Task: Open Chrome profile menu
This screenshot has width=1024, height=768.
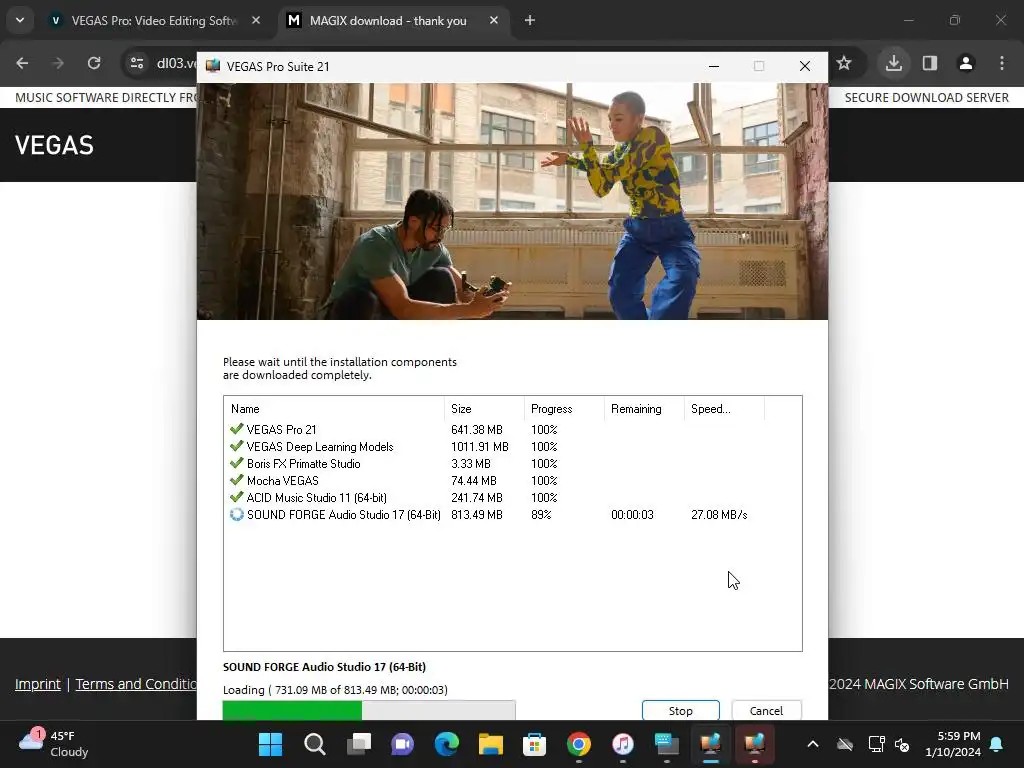Action: [966, 63]
